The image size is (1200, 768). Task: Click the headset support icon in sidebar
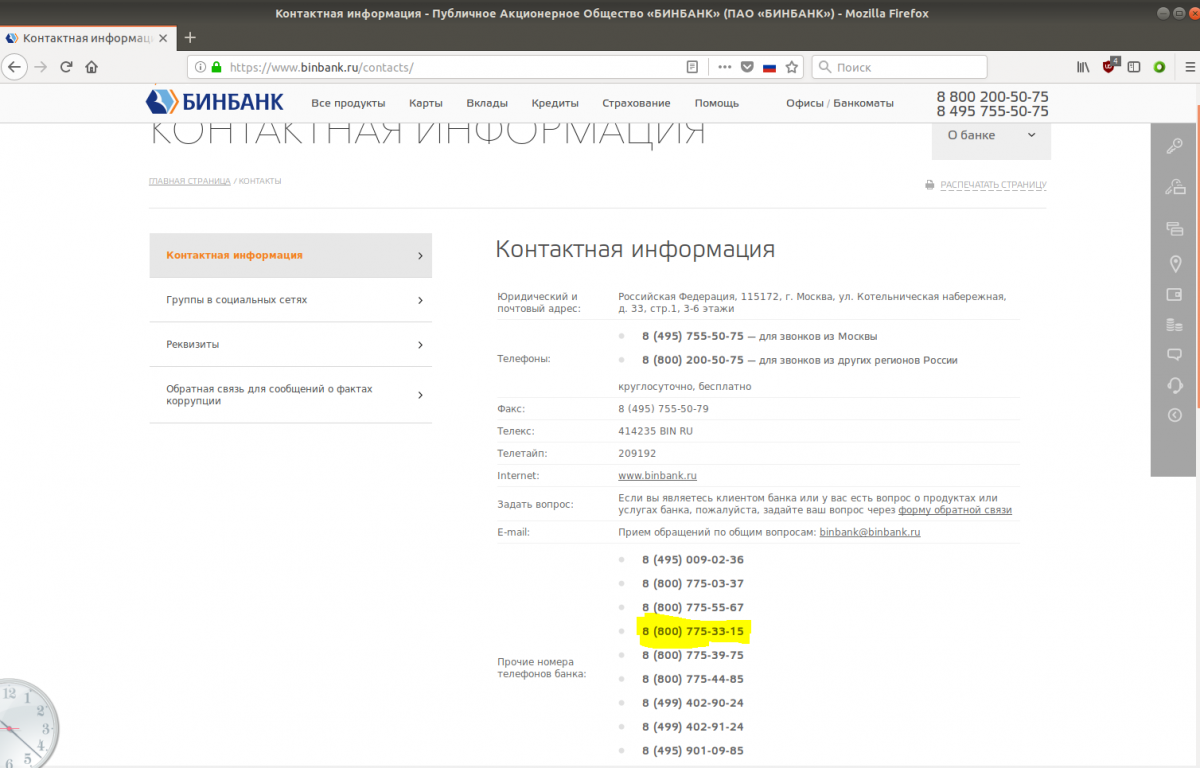pos(1175,385)
